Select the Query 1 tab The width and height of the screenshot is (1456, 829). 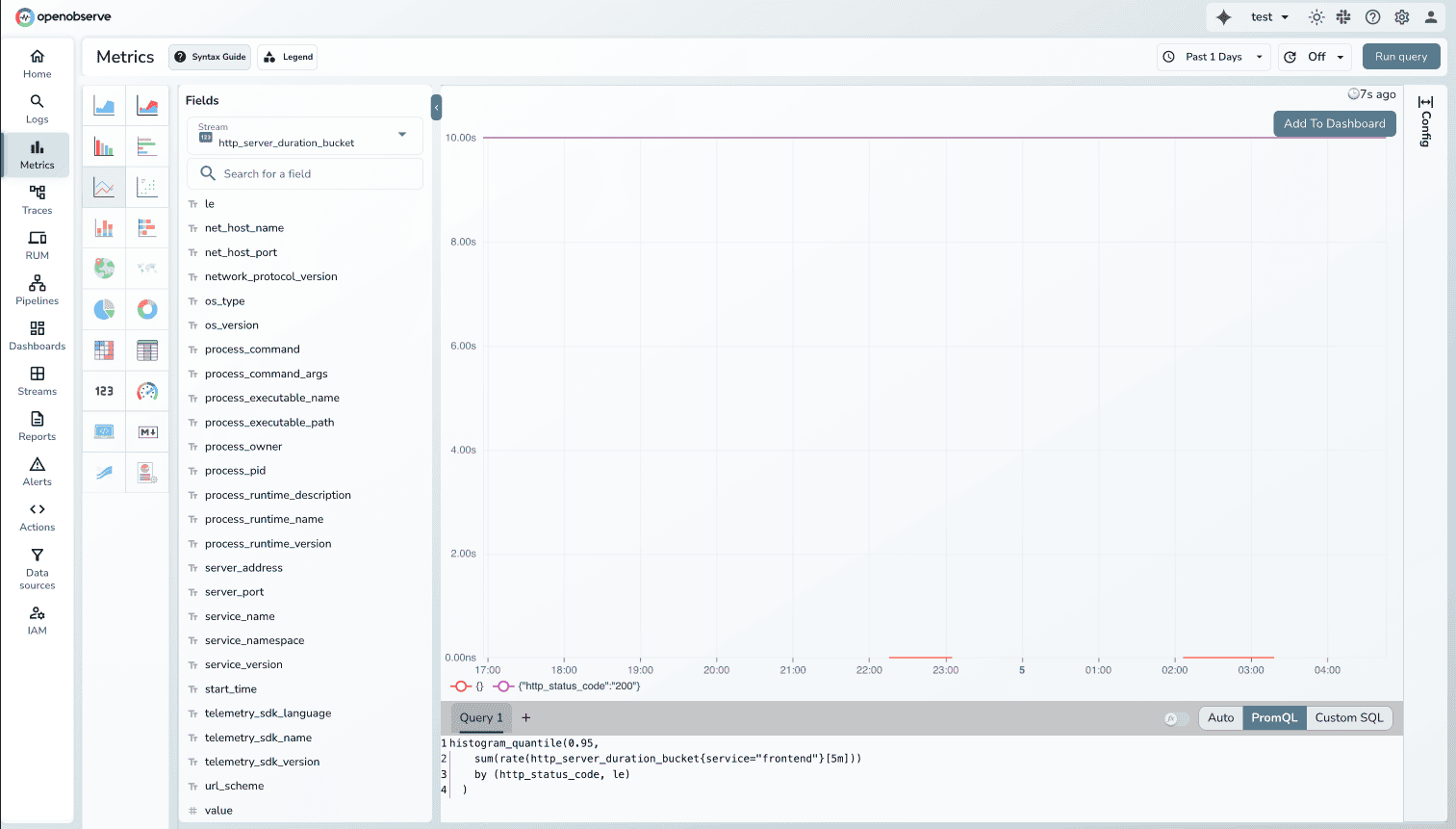click(481, 717)
